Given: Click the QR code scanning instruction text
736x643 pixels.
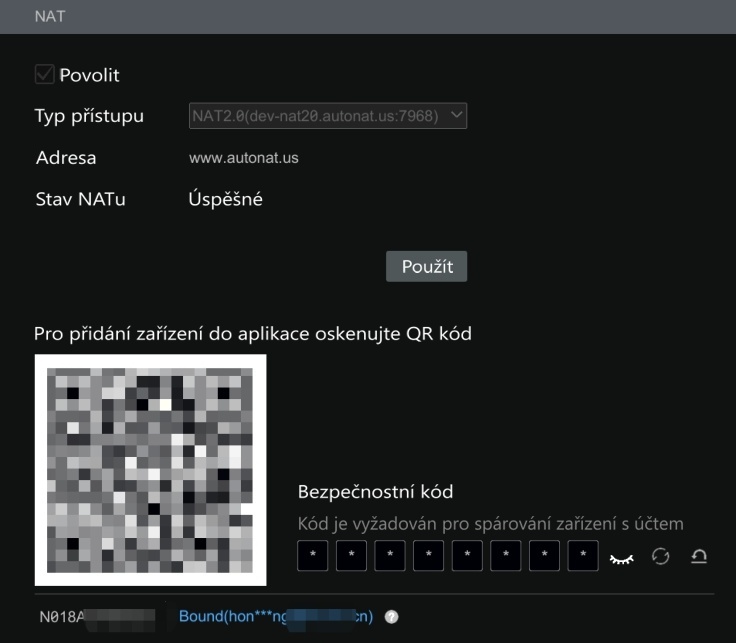Looking at the screenshot, I should [x=253, y=334].
